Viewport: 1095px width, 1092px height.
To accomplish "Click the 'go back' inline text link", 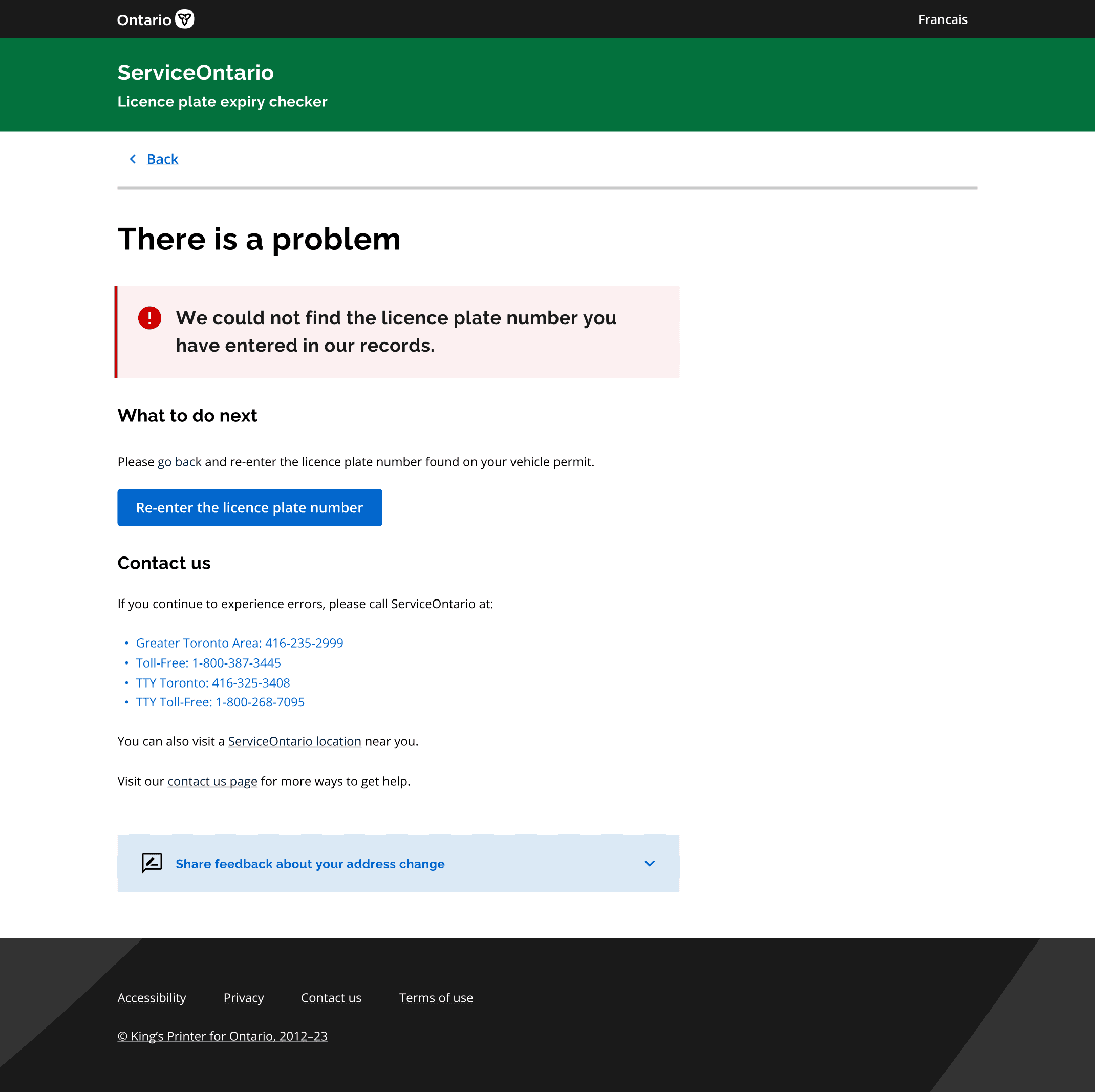I will point(179,462).
